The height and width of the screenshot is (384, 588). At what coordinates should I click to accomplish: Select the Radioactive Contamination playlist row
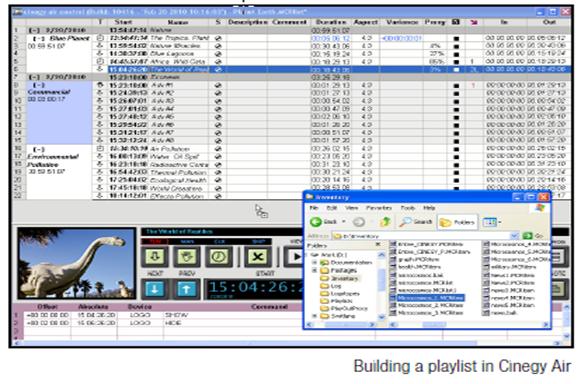[x=332, y=165]
